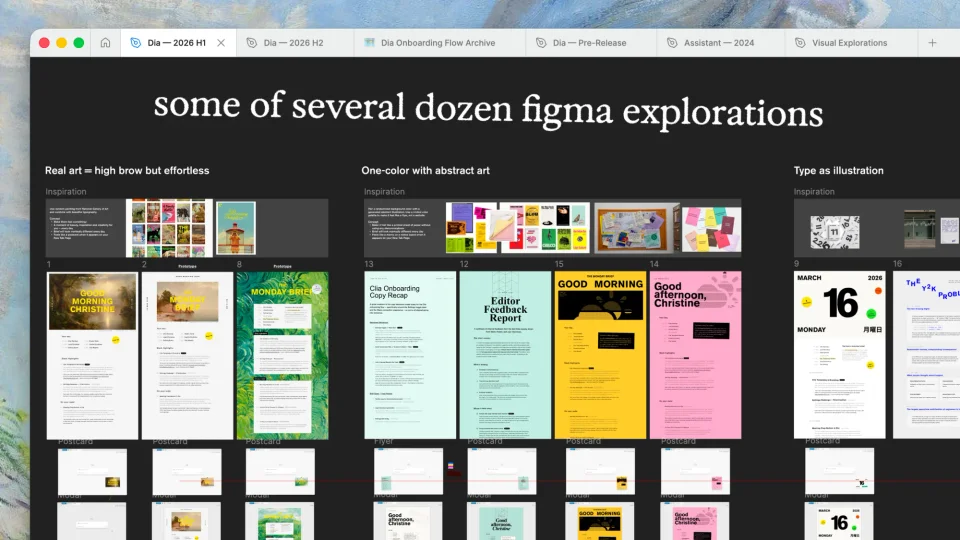Click the Figma icon on Visual Explorations tab

click(800, 43)
